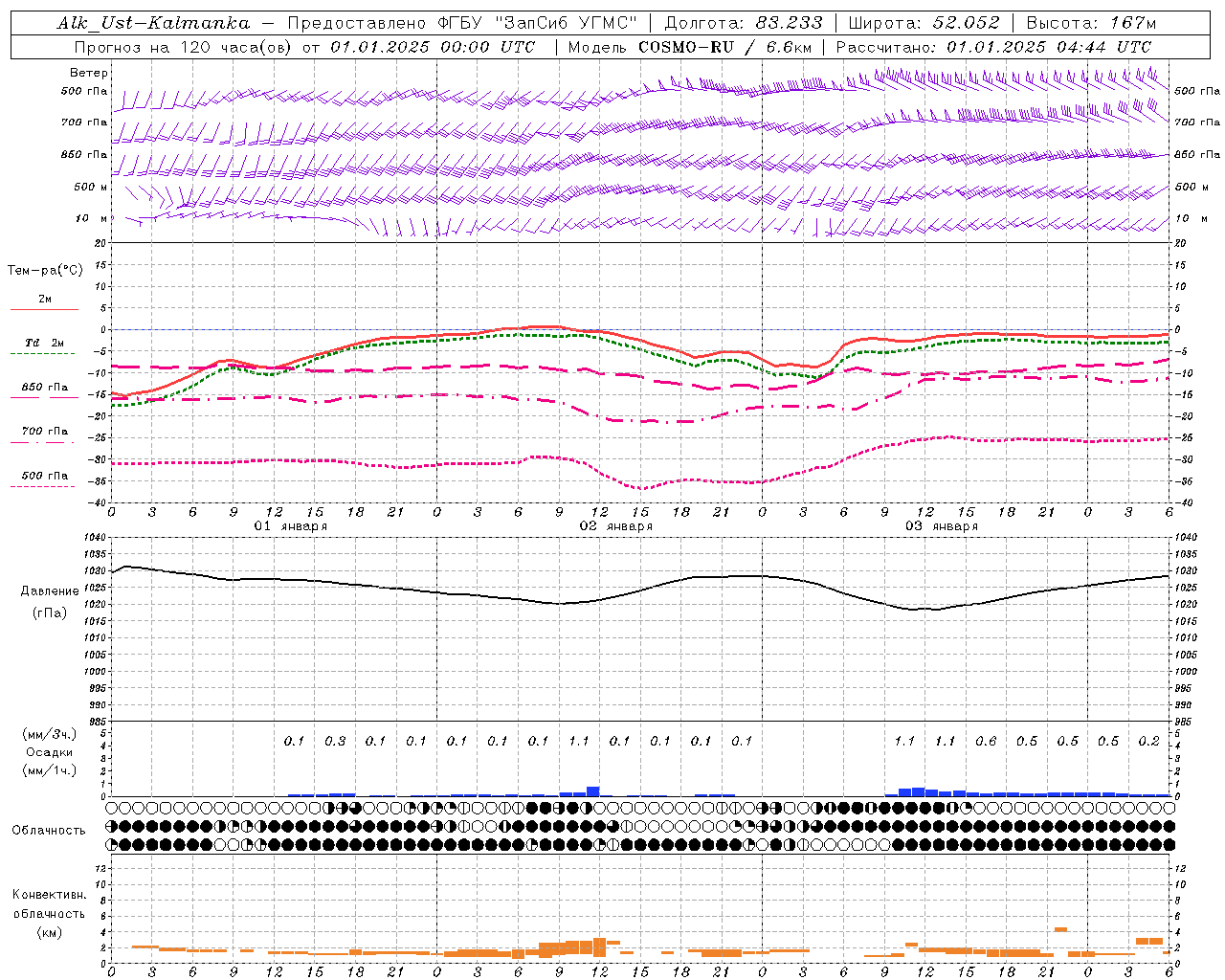Click the Широта: 52.052 value

pyautogui.click(x=924, y=23)
